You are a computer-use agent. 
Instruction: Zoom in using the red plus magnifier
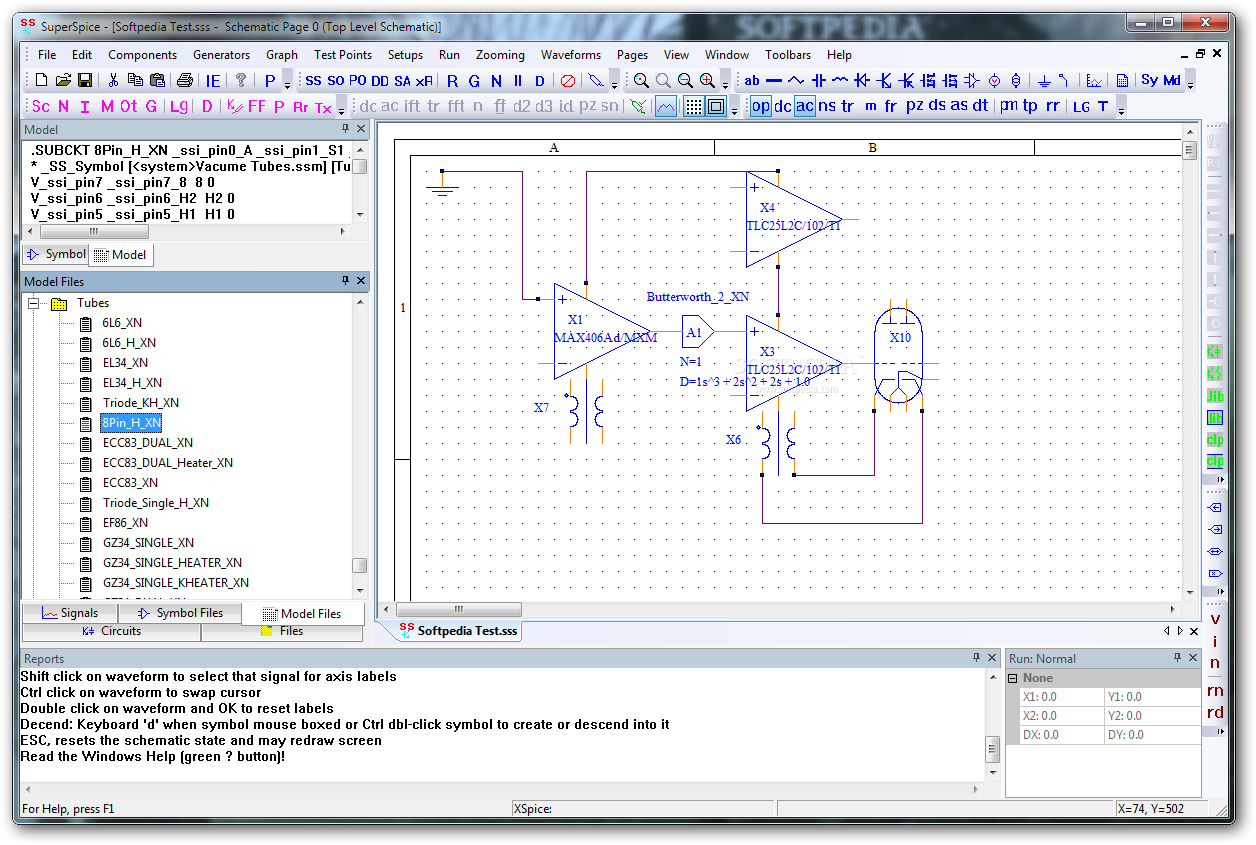click(x=707, y=80)
